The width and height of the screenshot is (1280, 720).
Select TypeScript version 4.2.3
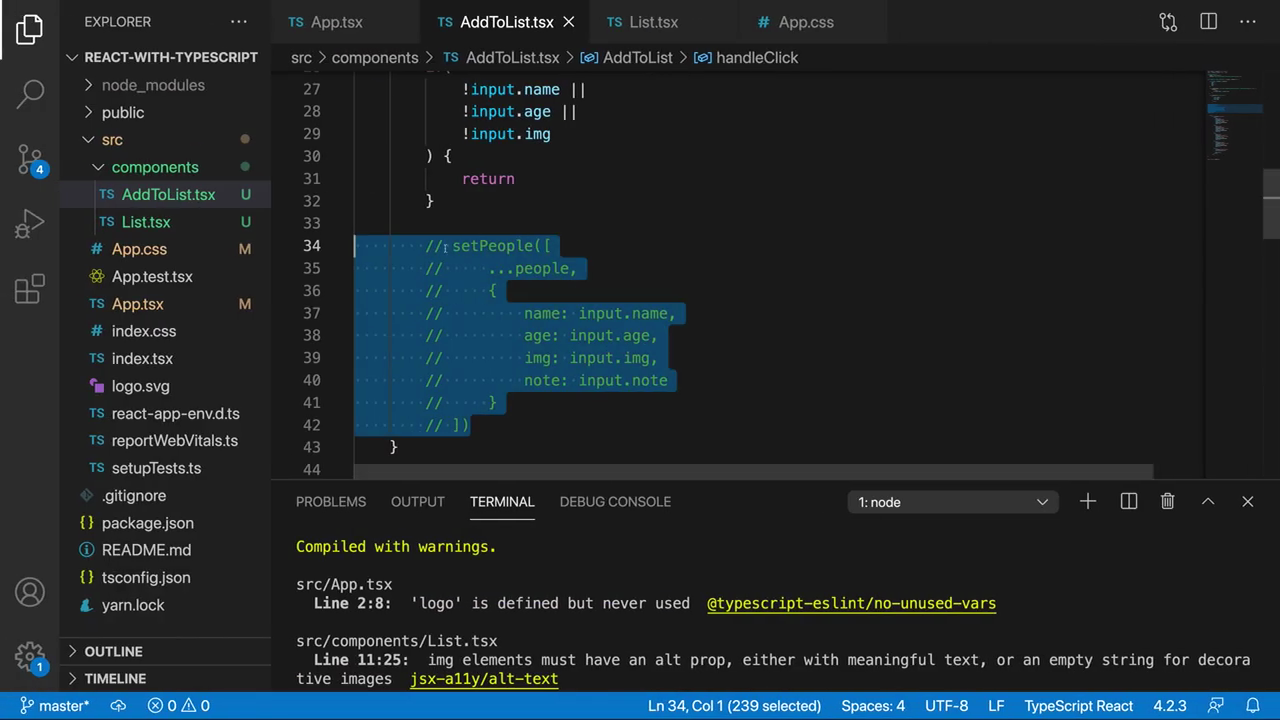pos(1170,706)
